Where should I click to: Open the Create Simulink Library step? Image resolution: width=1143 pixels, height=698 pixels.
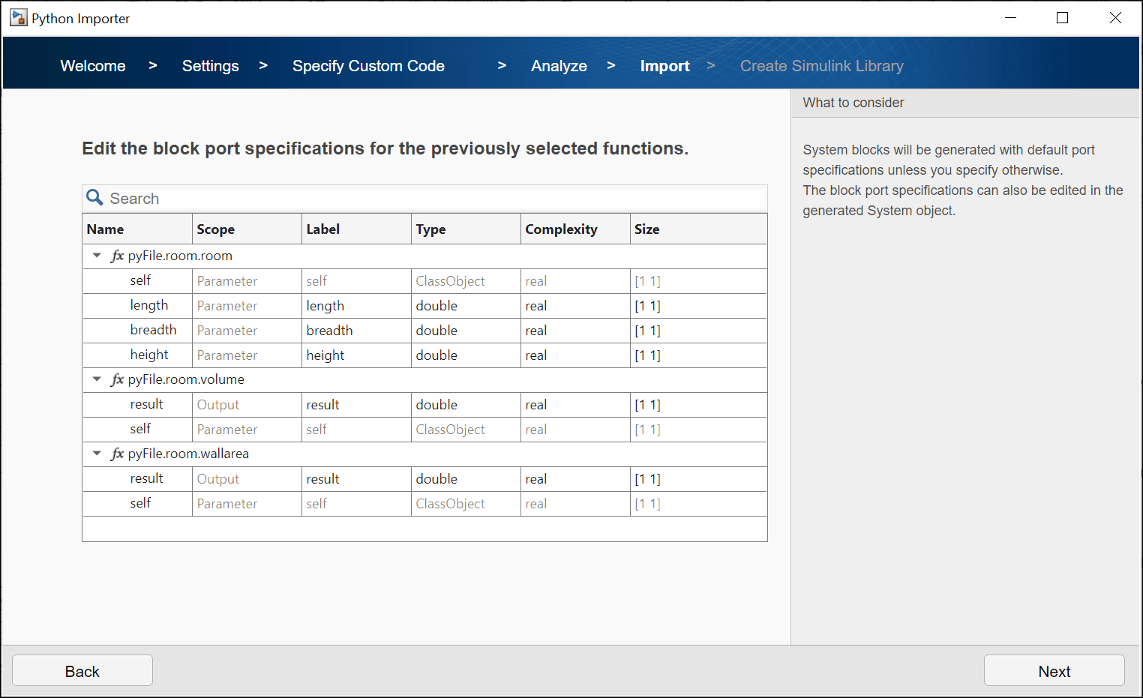point(822,66)
